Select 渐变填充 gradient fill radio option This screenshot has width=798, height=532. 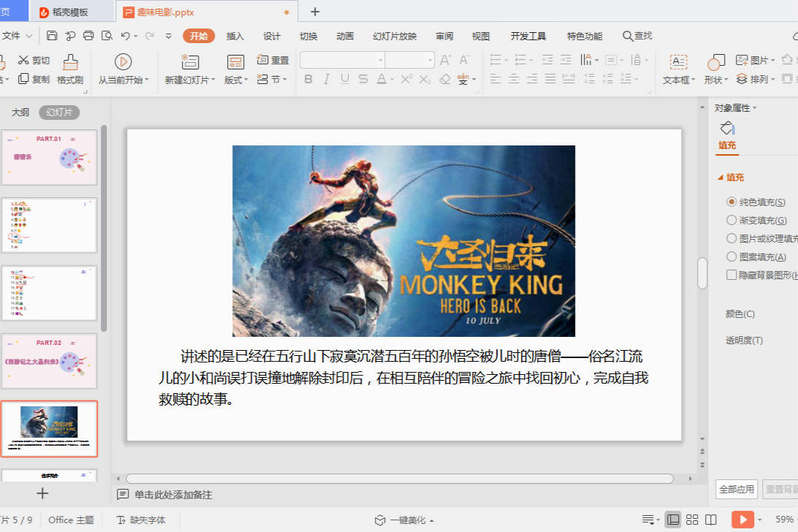(732, 220)
